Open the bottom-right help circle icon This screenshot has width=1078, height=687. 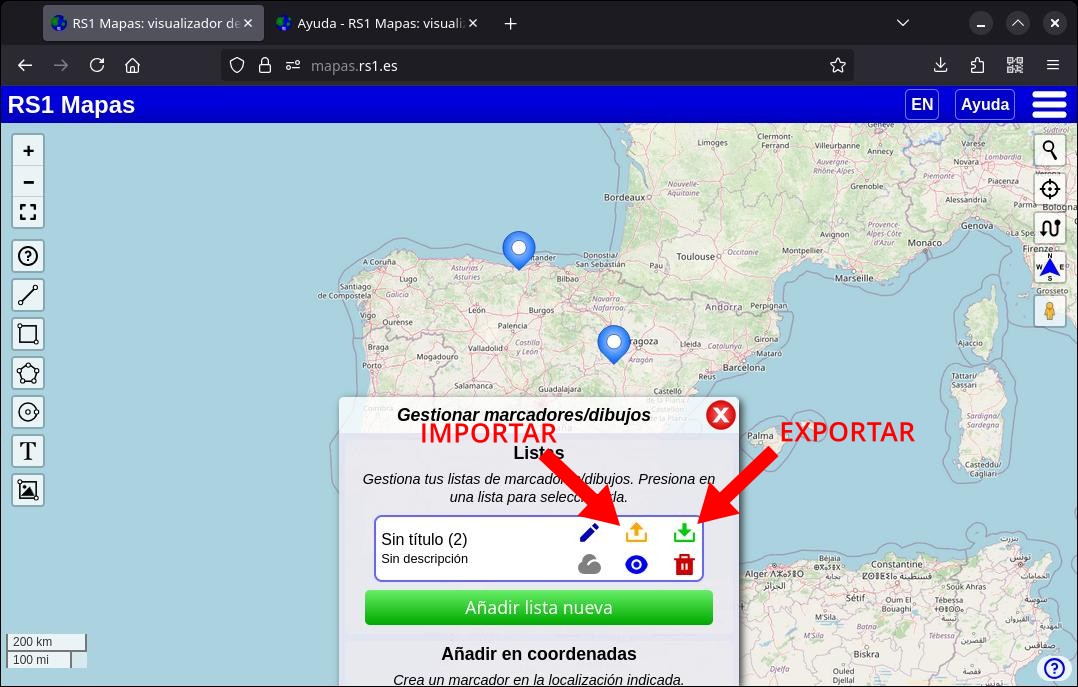pos(1054,668)
